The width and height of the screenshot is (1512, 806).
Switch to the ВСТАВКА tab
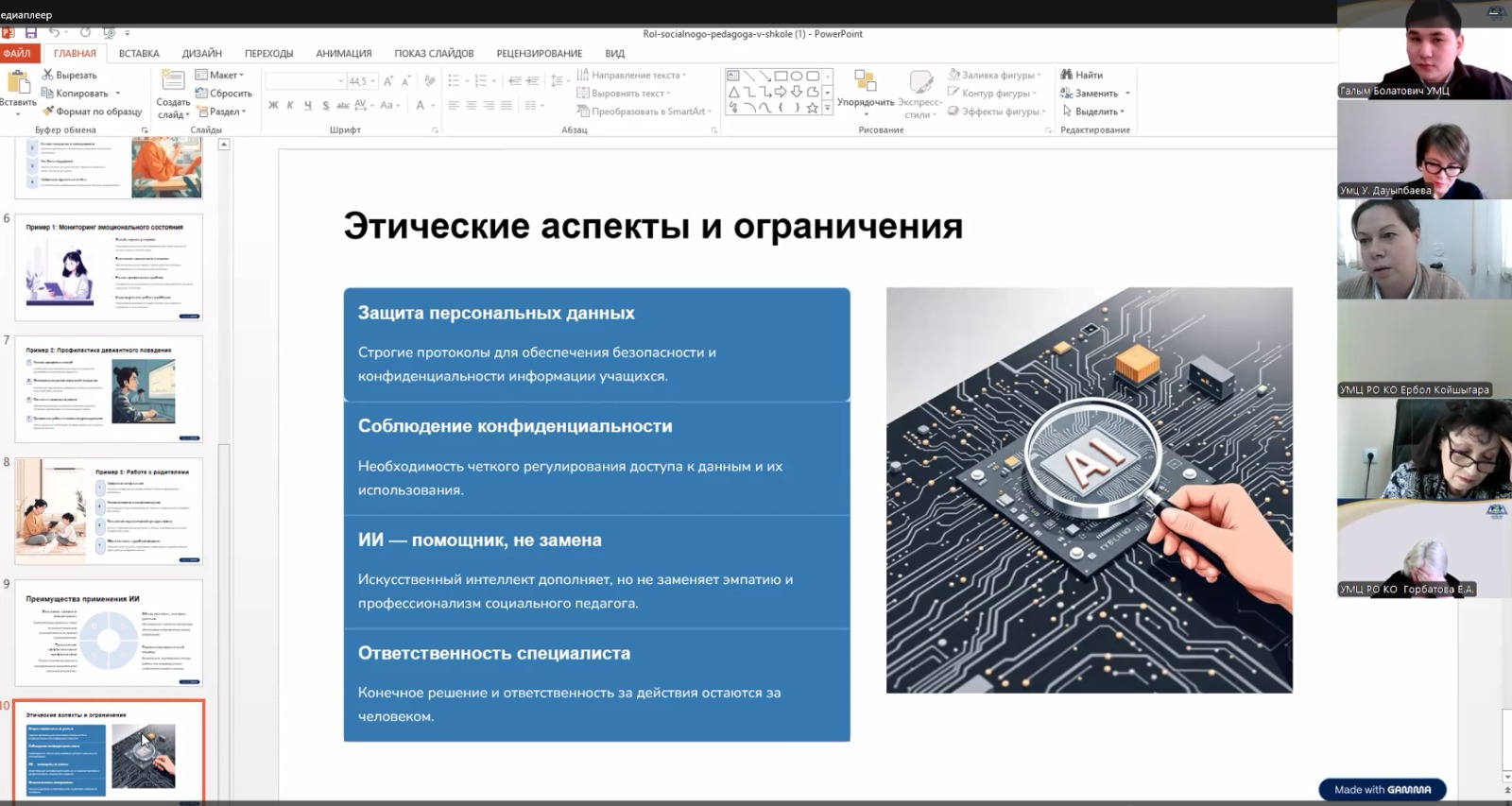coord(139,53)
